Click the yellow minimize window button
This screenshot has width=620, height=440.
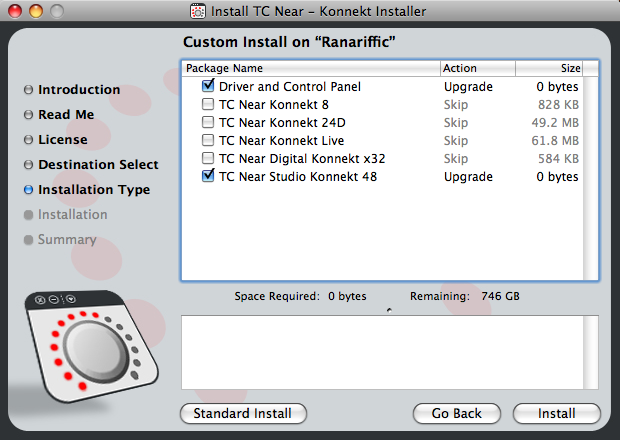[x=36, y=11]
